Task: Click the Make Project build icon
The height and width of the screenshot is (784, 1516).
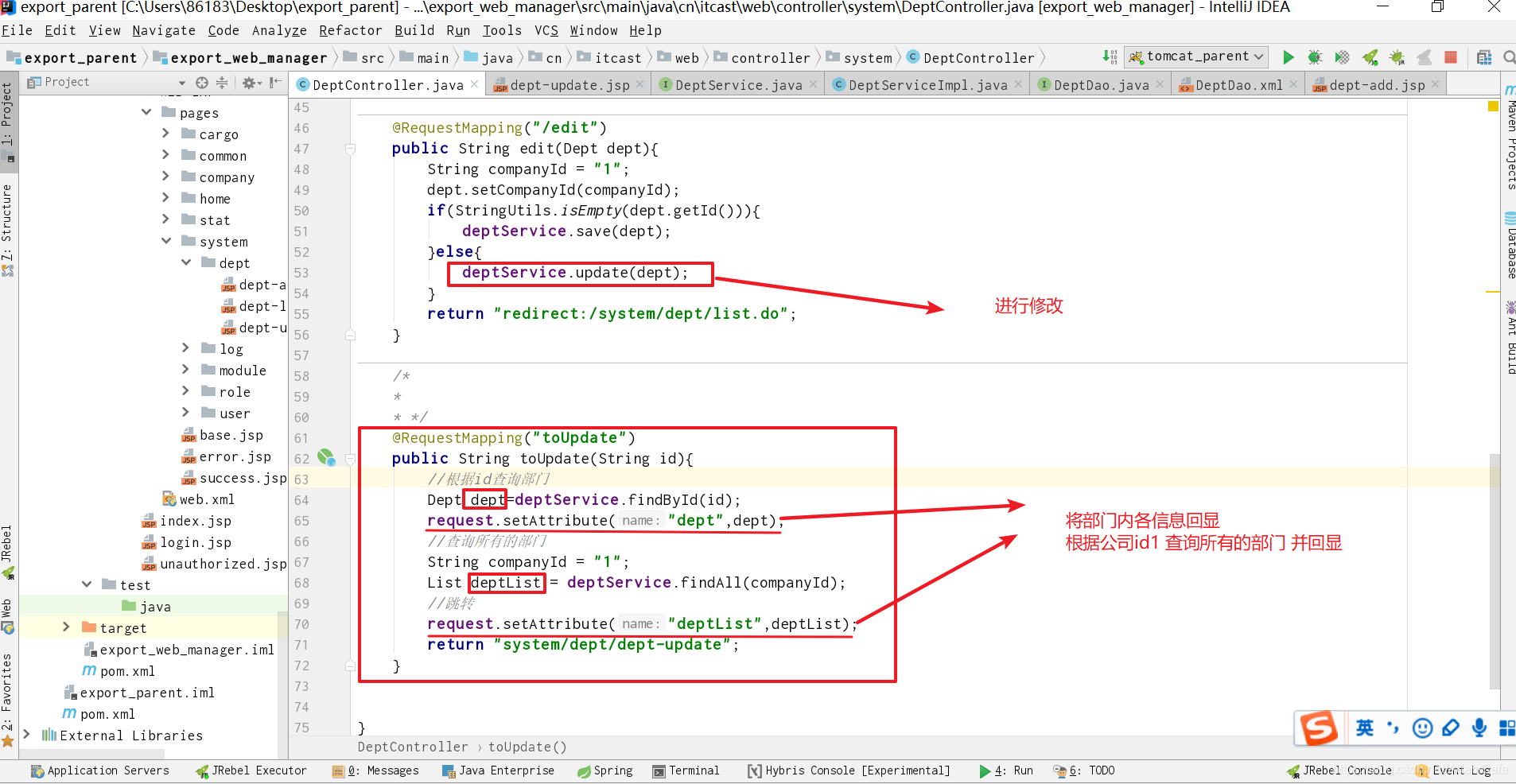Action: (x=1110, y=56)
